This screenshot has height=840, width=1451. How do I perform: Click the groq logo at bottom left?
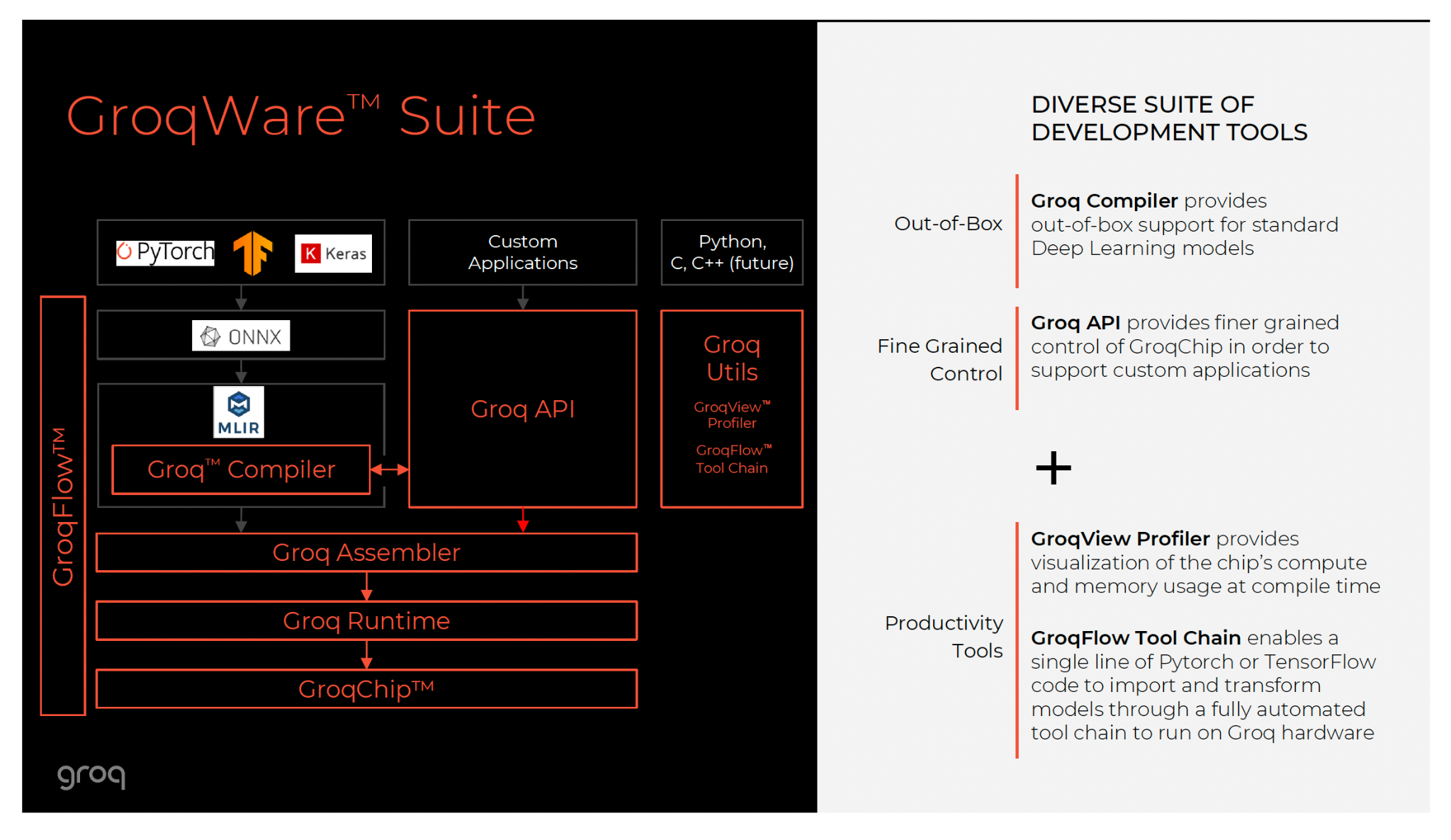click(x=91, y=776)
